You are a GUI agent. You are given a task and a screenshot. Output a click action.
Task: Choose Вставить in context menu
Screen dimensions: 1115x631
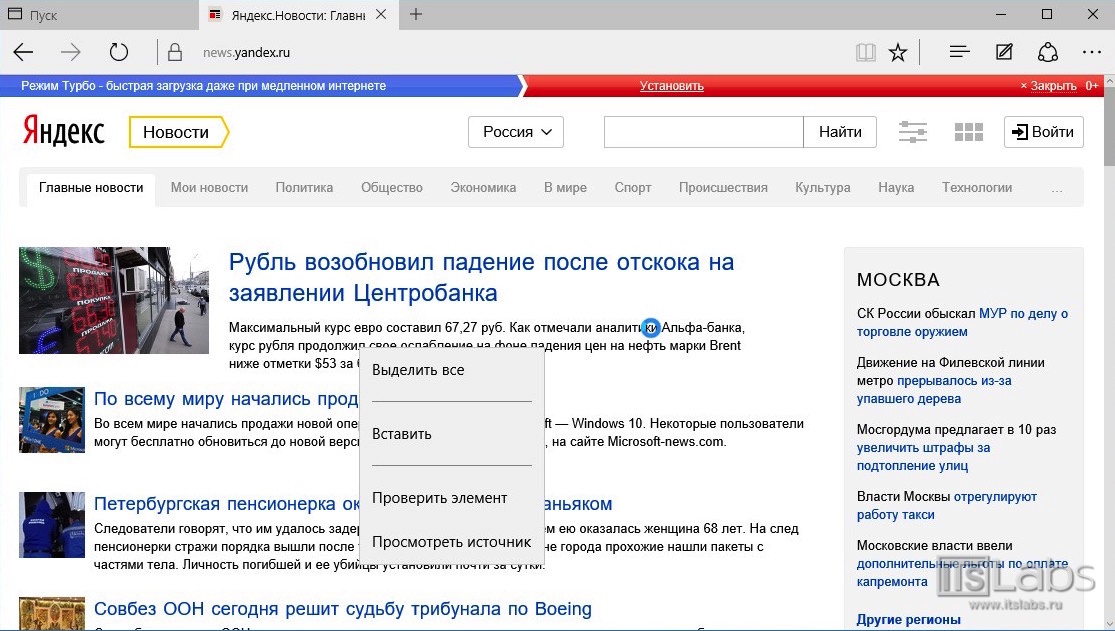point(452,434)
